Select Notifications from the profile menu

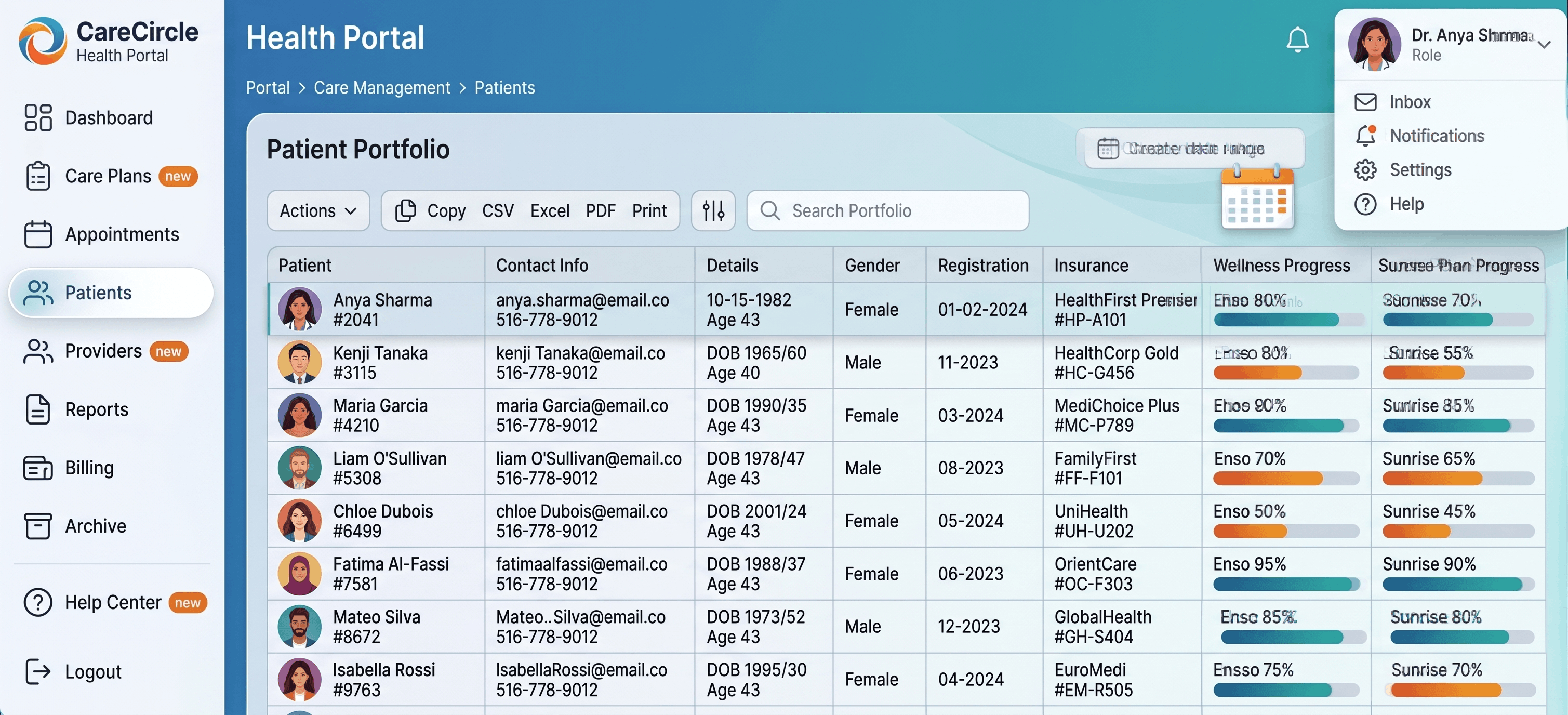(1437, 136)
